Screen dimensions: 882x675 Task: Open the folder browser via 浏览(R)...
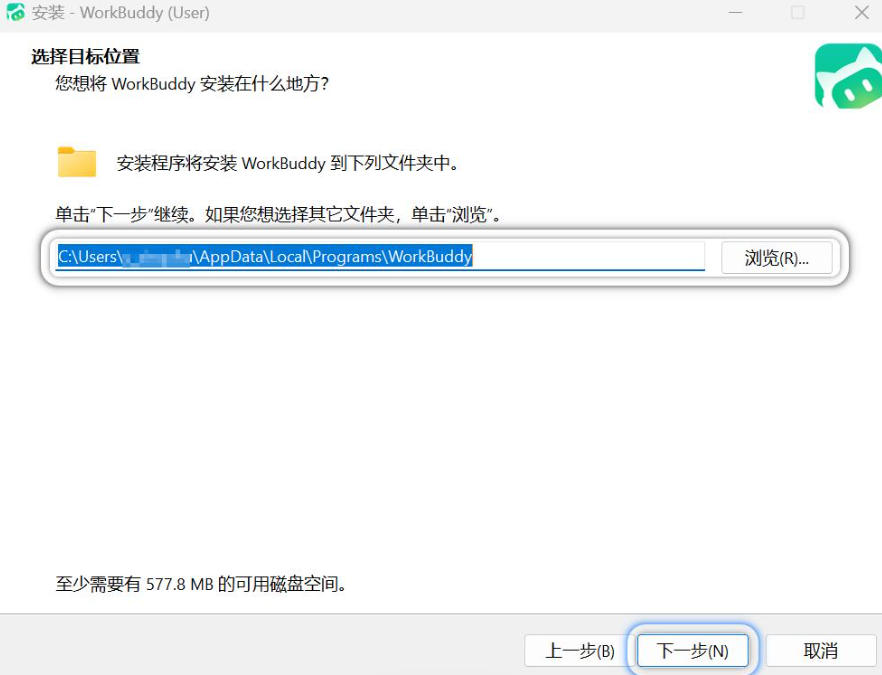pyautogui.click(x=776, y=258)
